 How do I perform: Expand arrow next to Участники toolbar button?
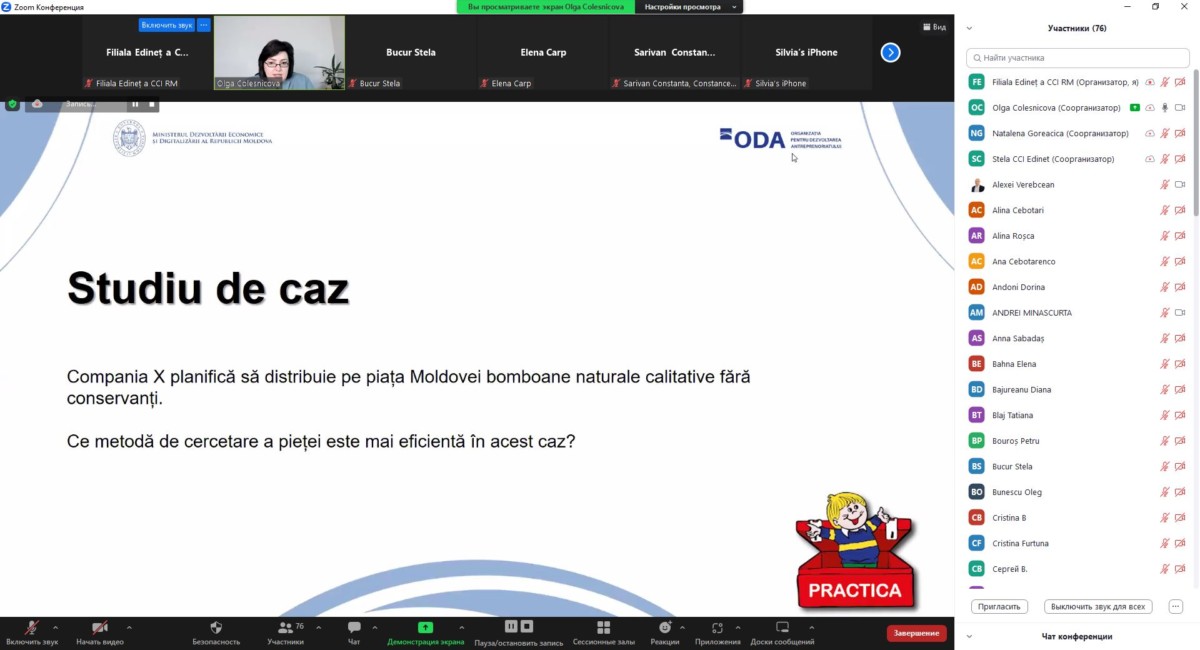tap(318, 628)
